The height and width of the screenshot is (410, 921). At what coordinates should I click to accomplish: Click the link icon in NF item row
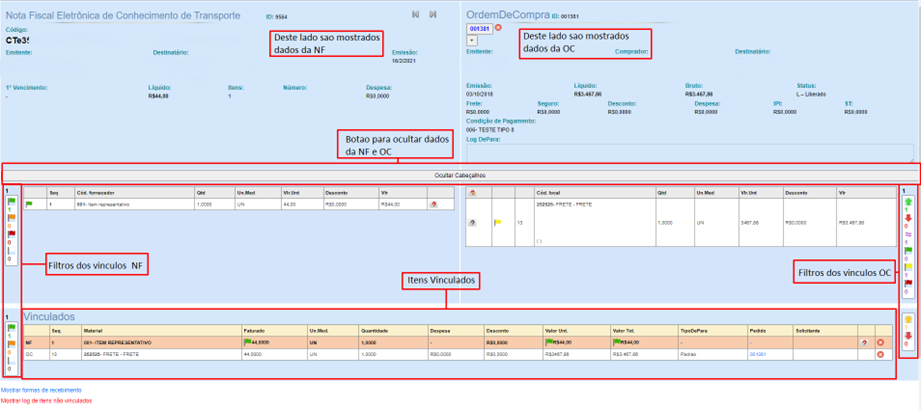point(433,204)
